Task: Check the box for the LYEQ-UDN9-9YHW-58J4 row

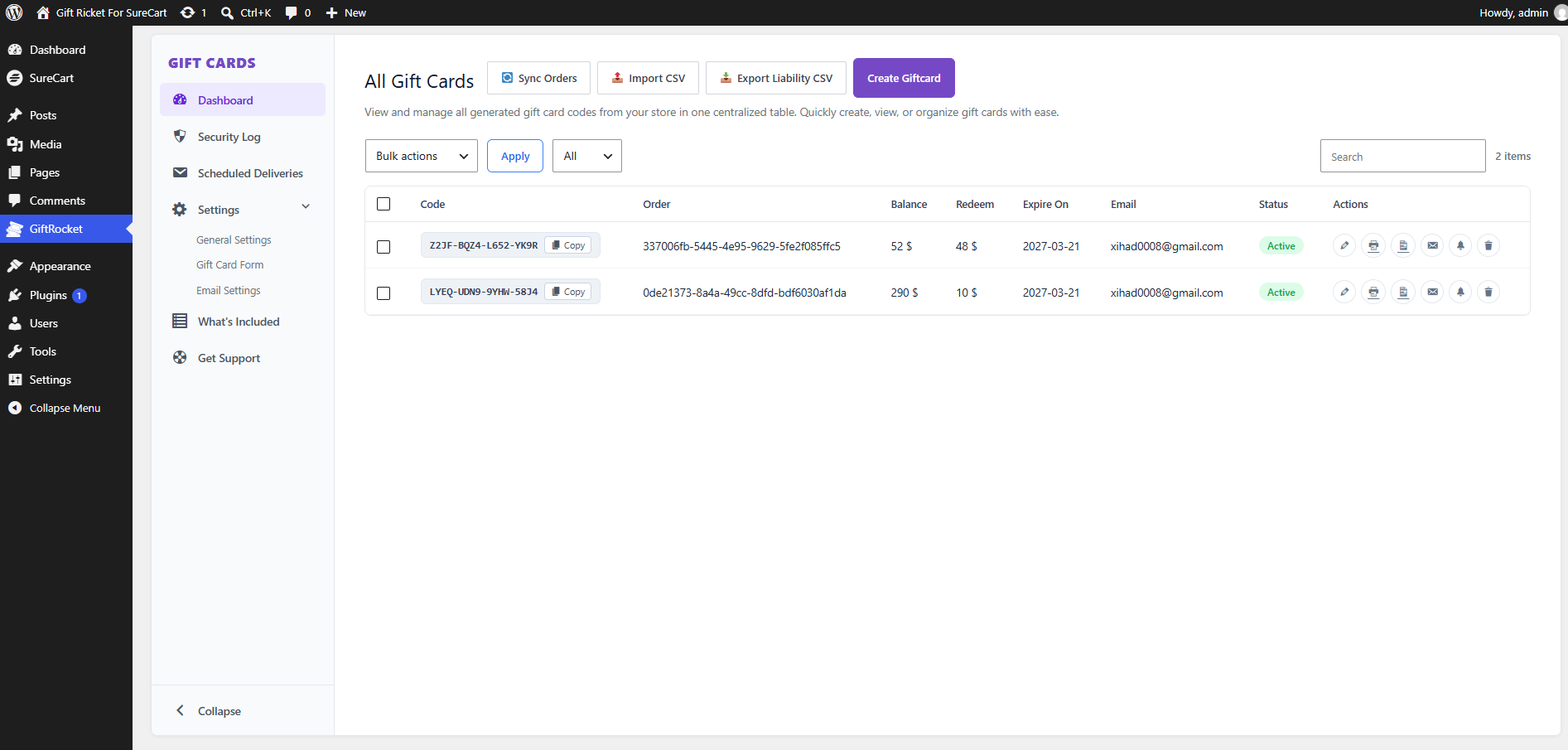Action: click(384, 293)
